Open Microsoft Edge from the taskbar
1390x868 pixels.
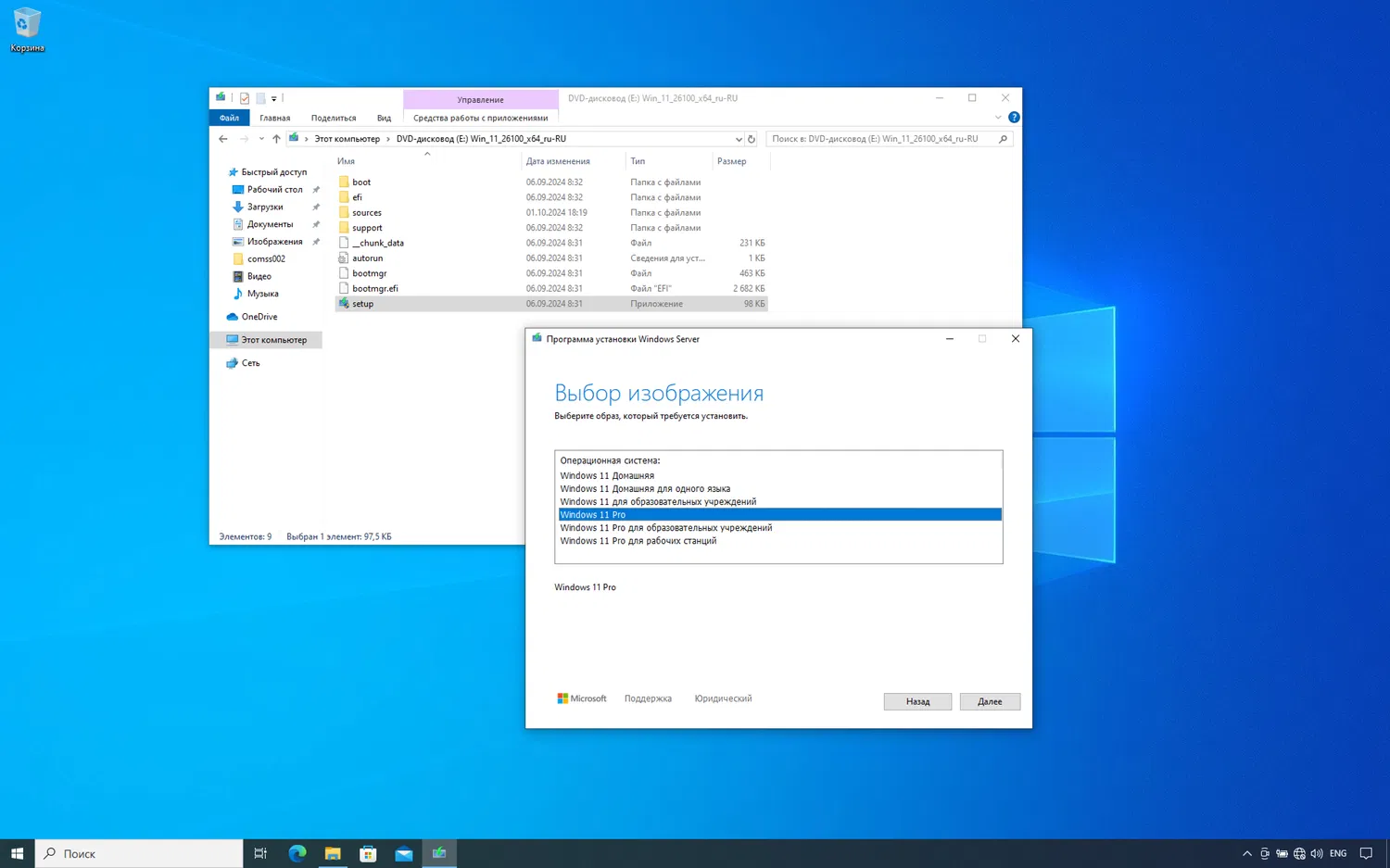[297, 853]
